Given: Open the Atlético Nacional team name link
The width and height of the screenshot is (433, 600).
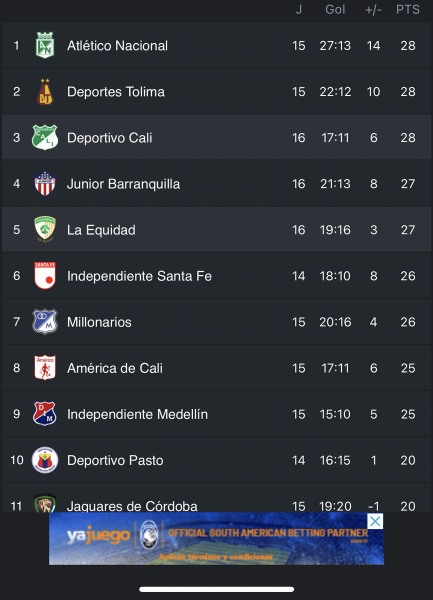Looking at the screenshot, I should click(117, 46).
